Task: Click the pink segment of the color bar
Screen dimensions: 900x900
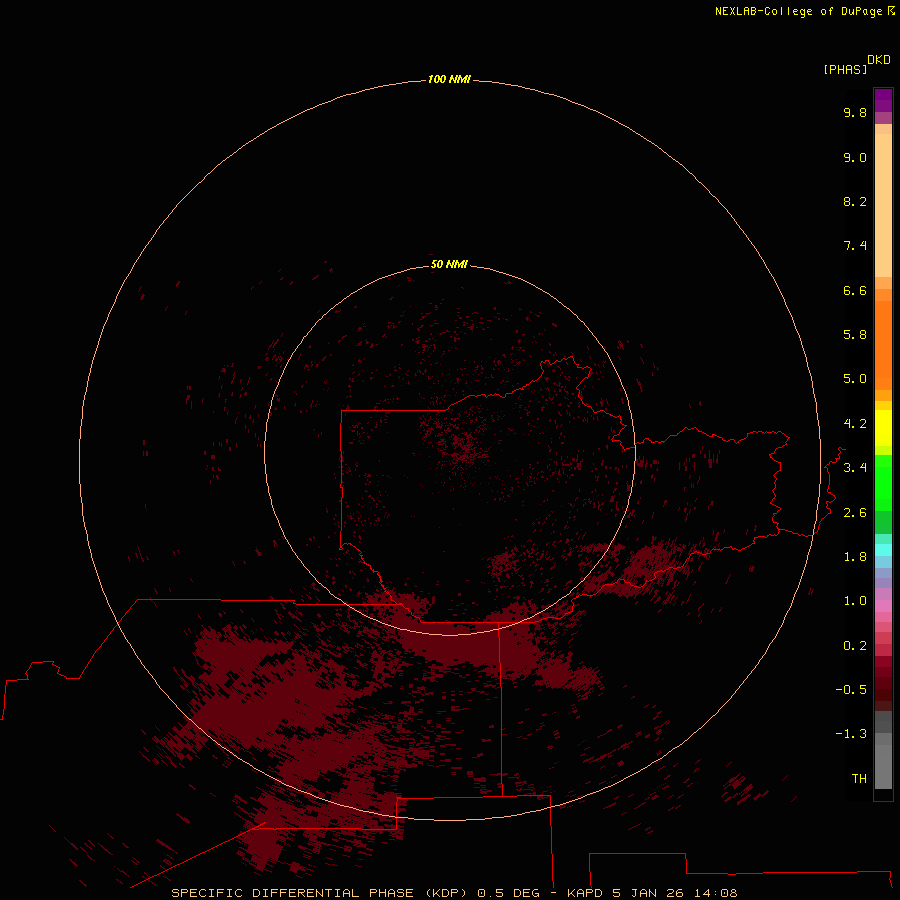Action: pos(883,606)
